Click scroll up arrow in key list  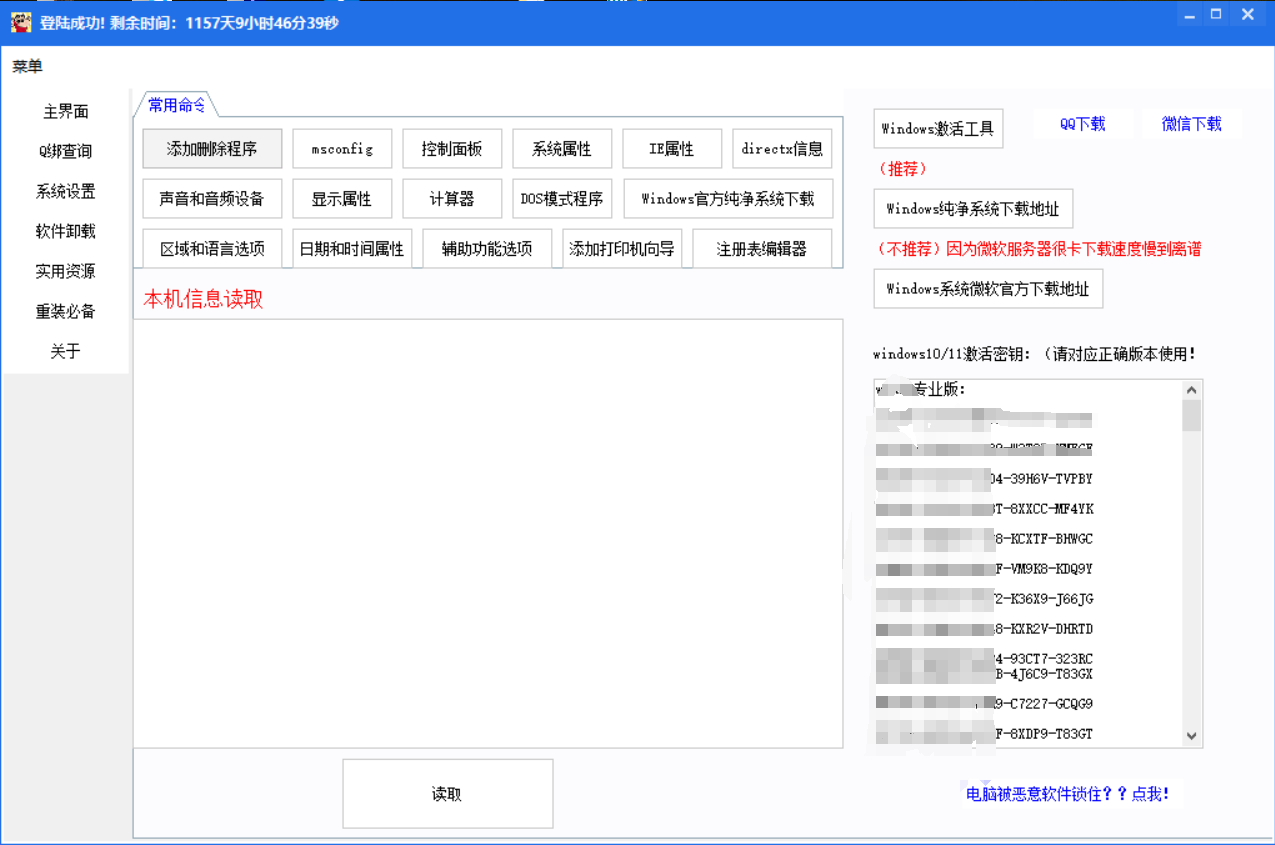tap(1191, 390)
